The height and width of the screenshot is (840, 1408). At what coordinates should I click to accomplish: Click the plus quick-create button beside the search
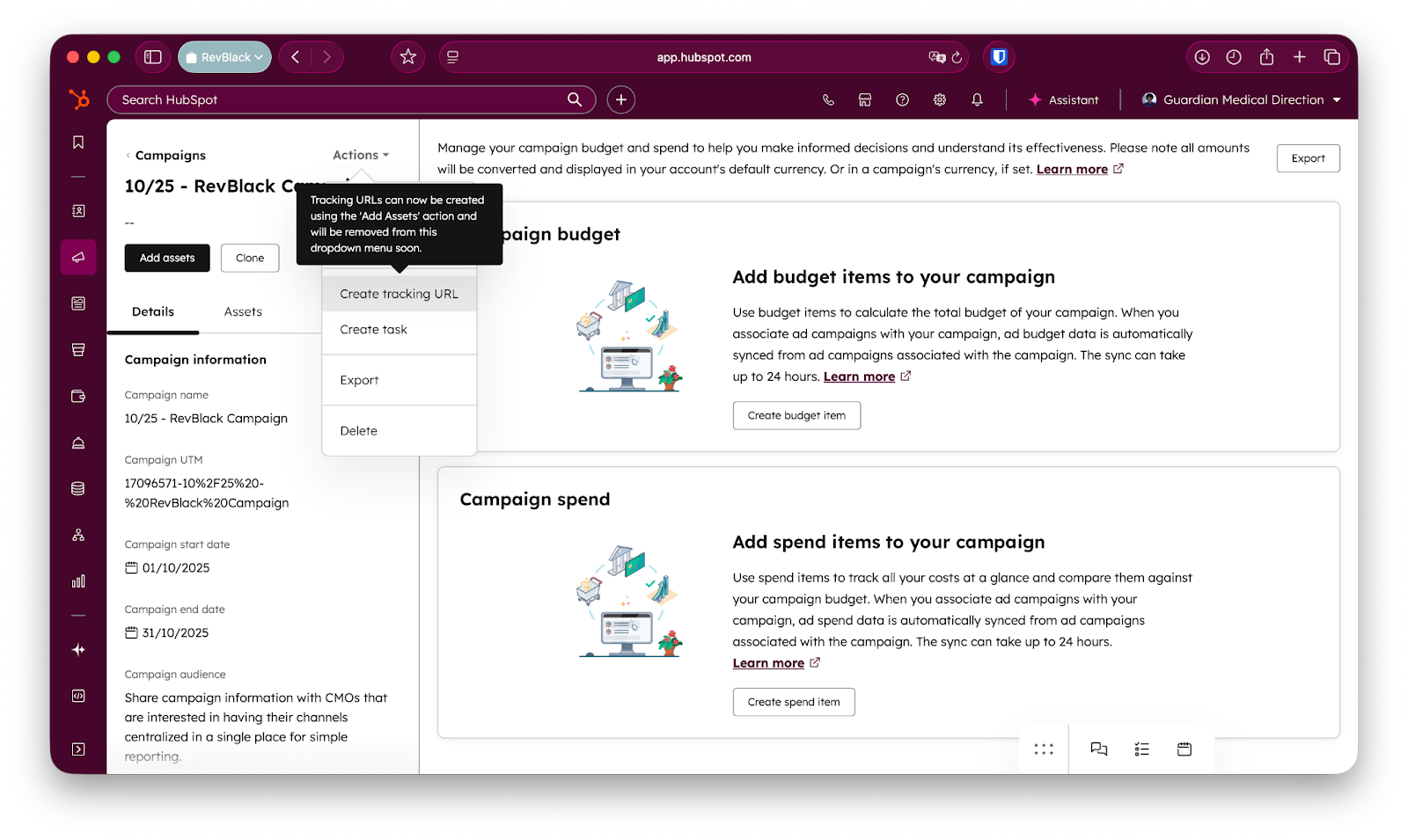[621, 100]
